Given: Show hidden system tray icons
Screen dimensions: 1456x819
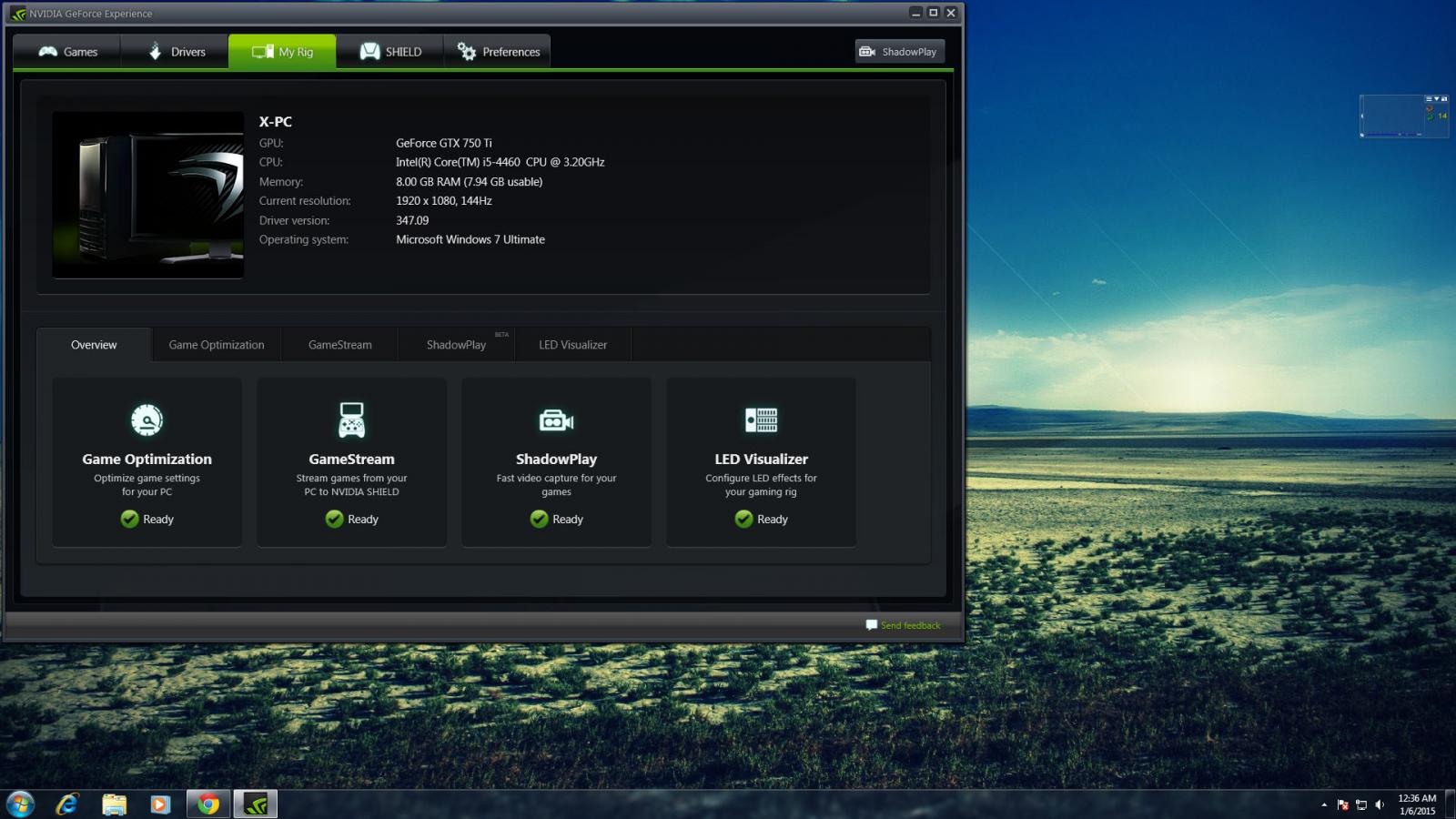Looking at the screenshot, I should pos(1324,804).
